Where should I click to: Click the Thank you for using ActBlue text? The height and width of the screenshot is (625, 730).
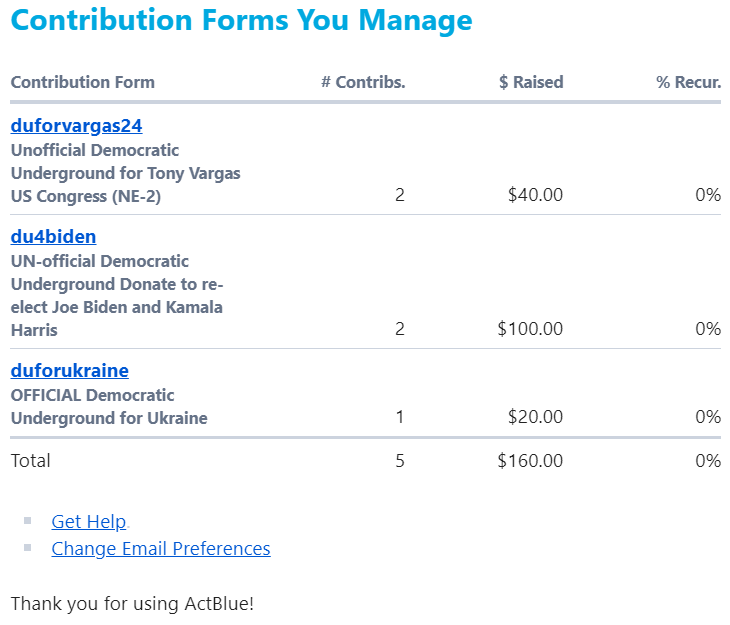click(132, 604)
